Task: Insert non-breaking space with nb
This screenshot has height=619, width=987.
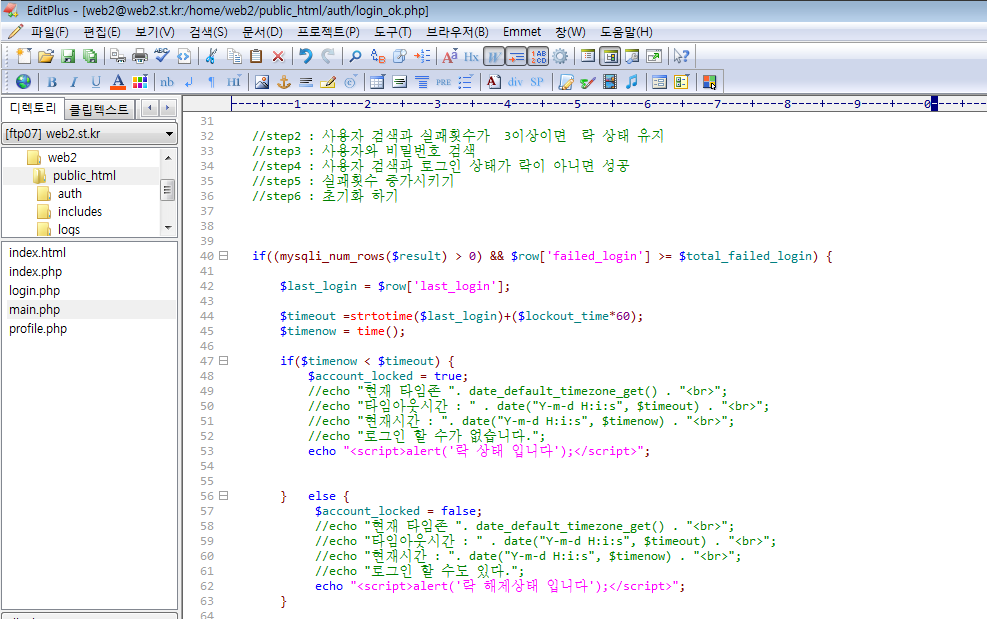Action: point(167,82)
